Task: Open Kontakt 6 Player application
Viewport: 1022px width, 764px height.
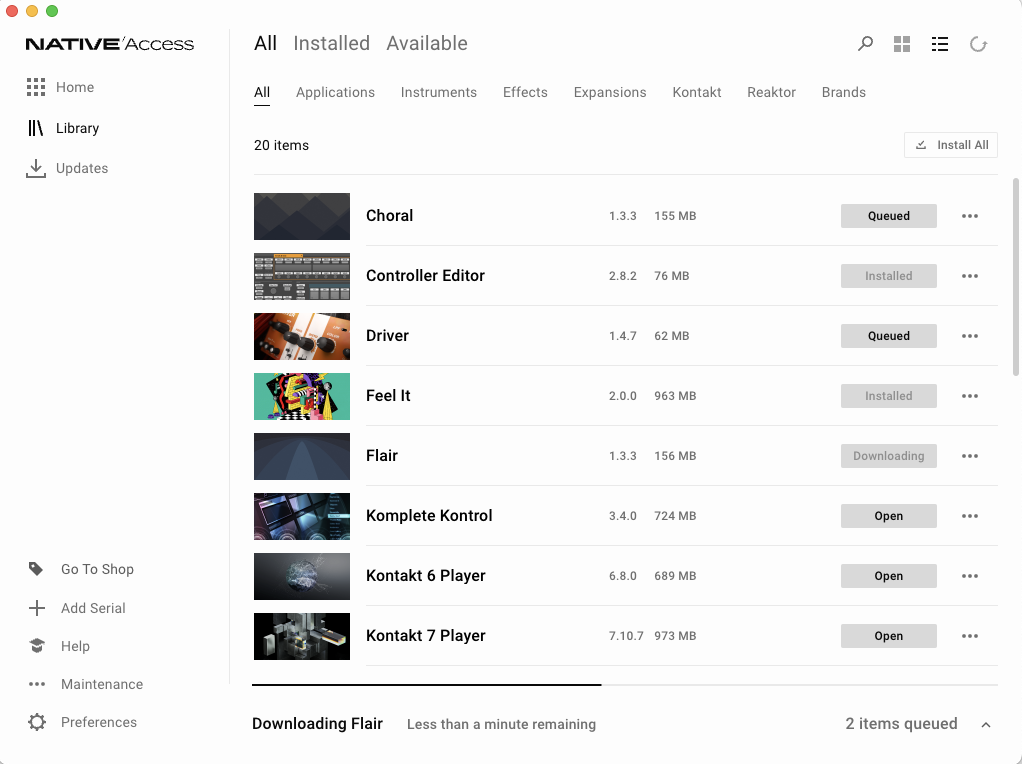Action: 888,576
